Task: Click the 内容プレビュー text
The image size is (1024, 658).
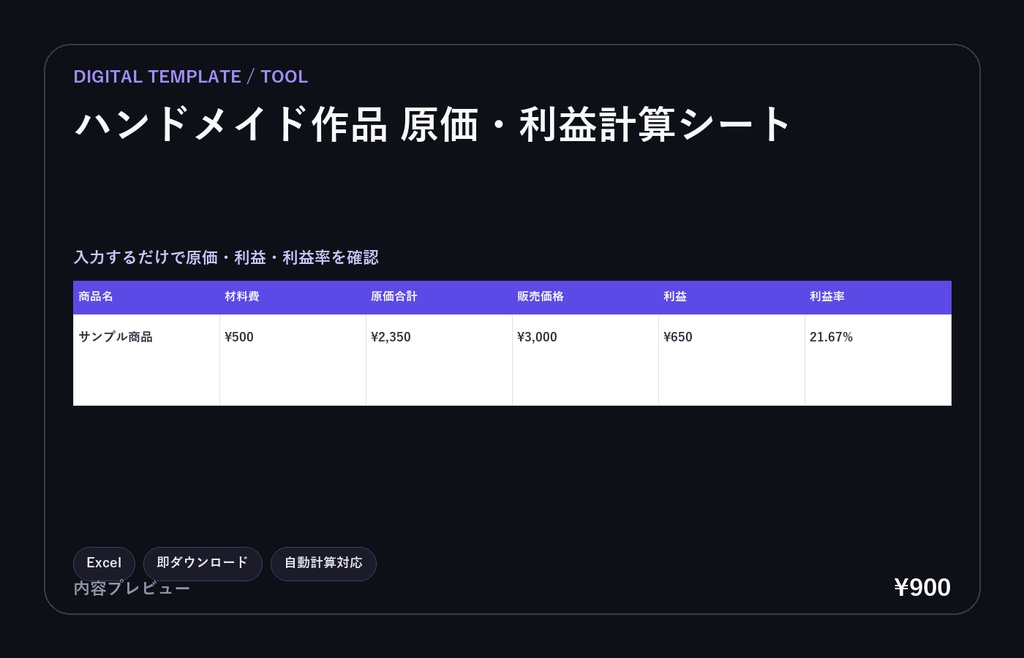Action: [x=132, y=588]
